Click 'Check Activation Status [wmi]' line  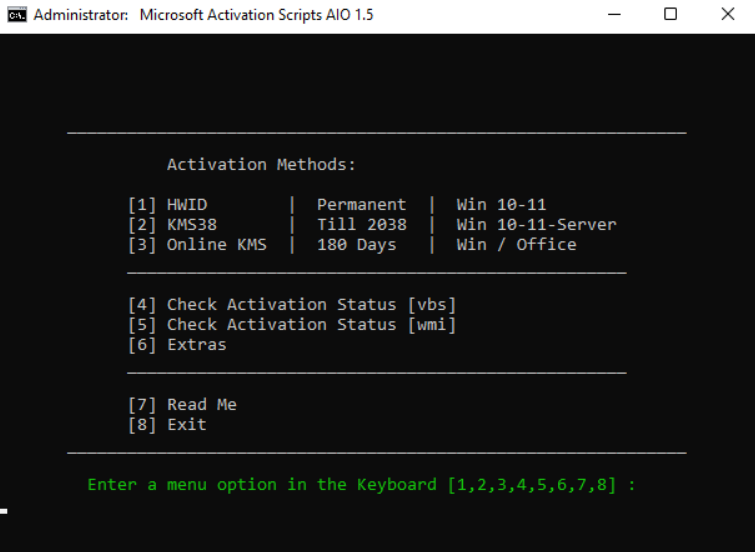[x=292, y=325]
